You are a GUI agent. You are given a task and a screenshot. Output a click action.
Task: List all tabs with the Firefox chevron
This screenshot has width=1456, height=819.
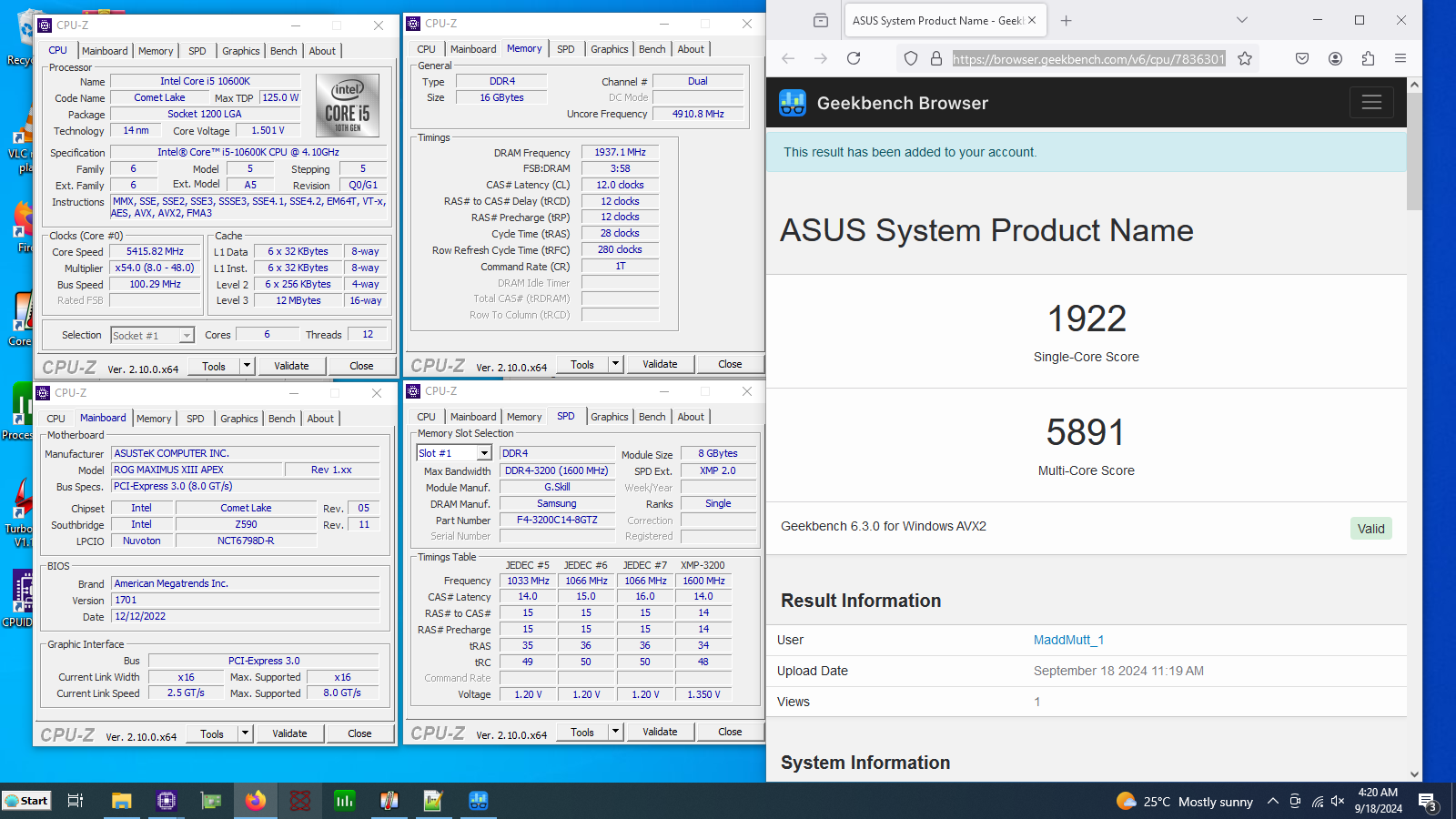coord(1242,20)
